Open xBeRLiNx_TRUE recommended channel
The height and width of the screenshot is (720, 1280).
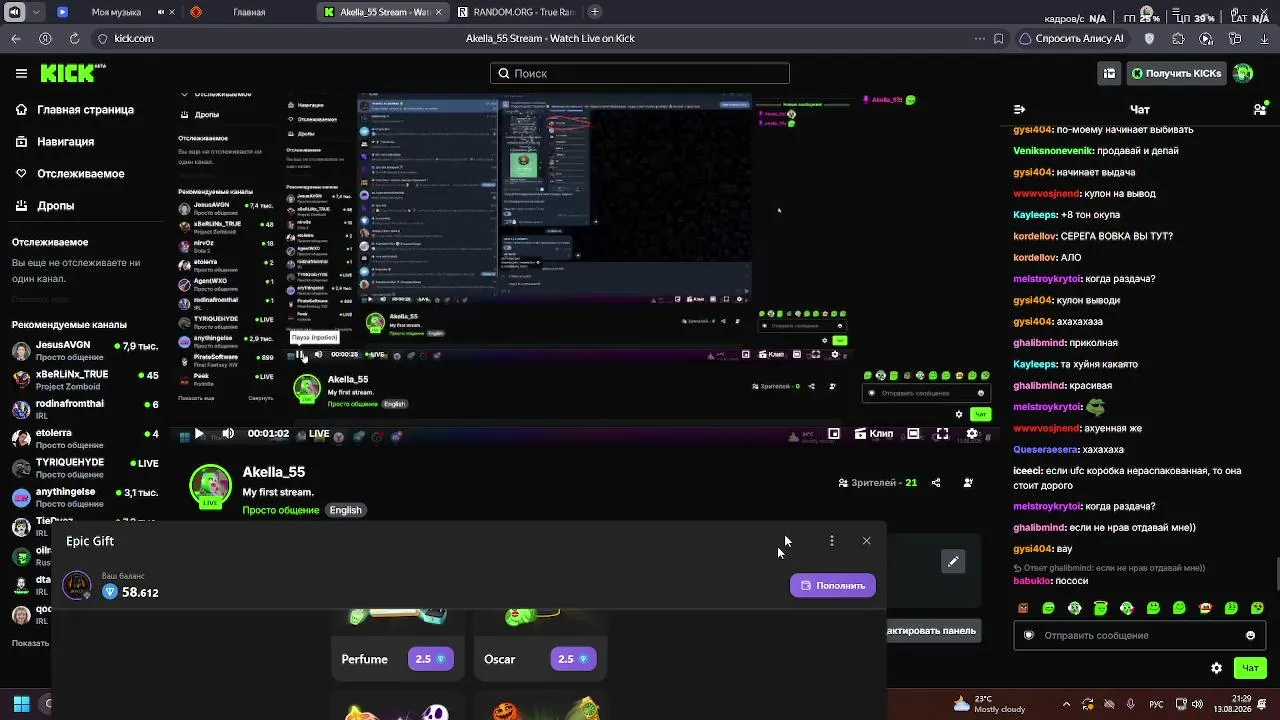coord(85,380)
